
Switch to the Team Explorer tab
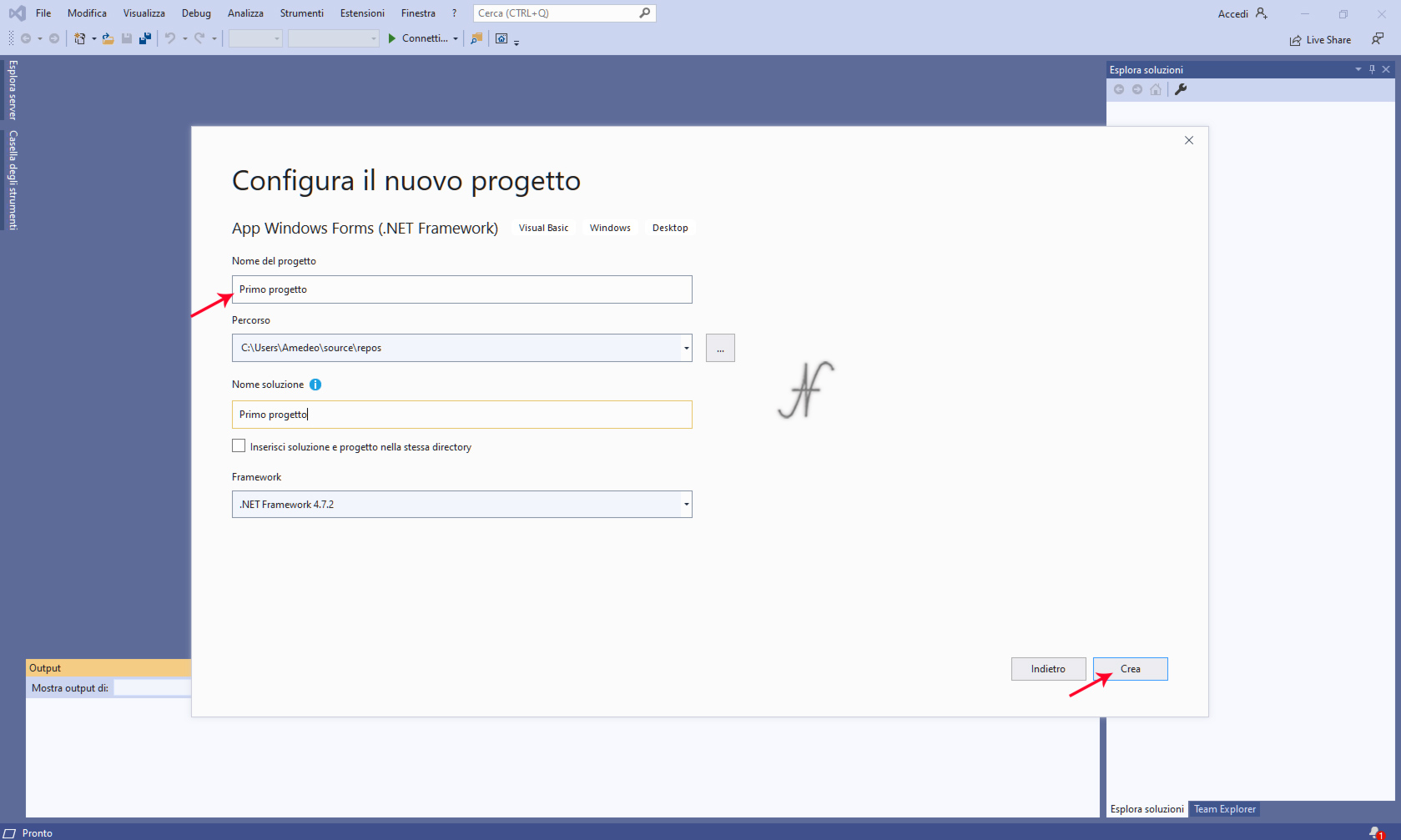1224,809
